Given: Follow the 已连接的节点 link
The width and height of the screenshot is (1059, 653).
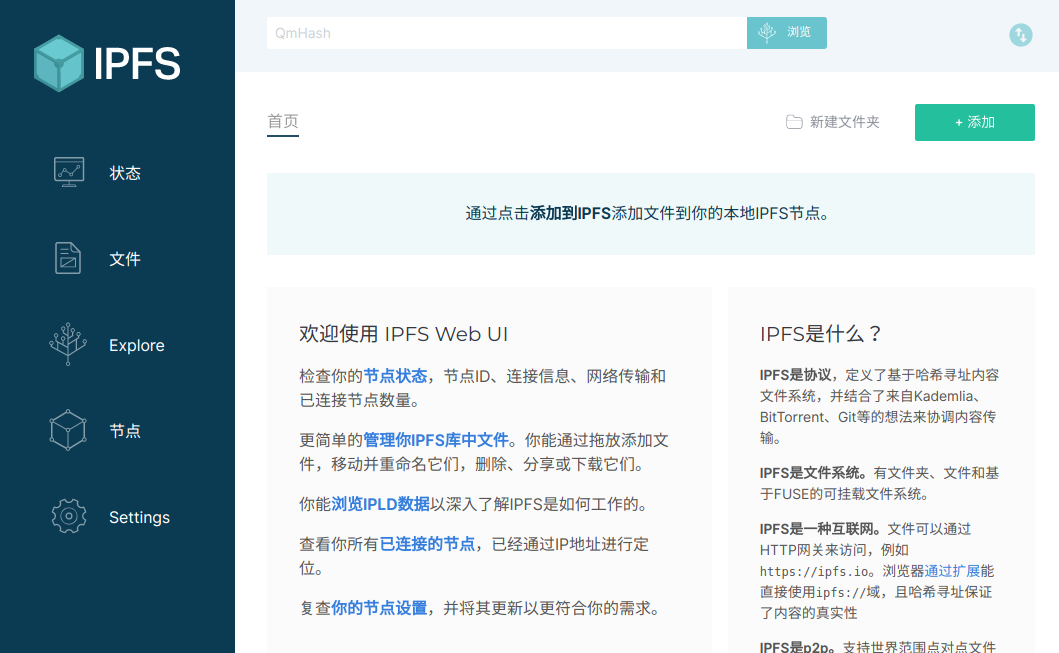Looking at the screenshot, I should point(428,544).
